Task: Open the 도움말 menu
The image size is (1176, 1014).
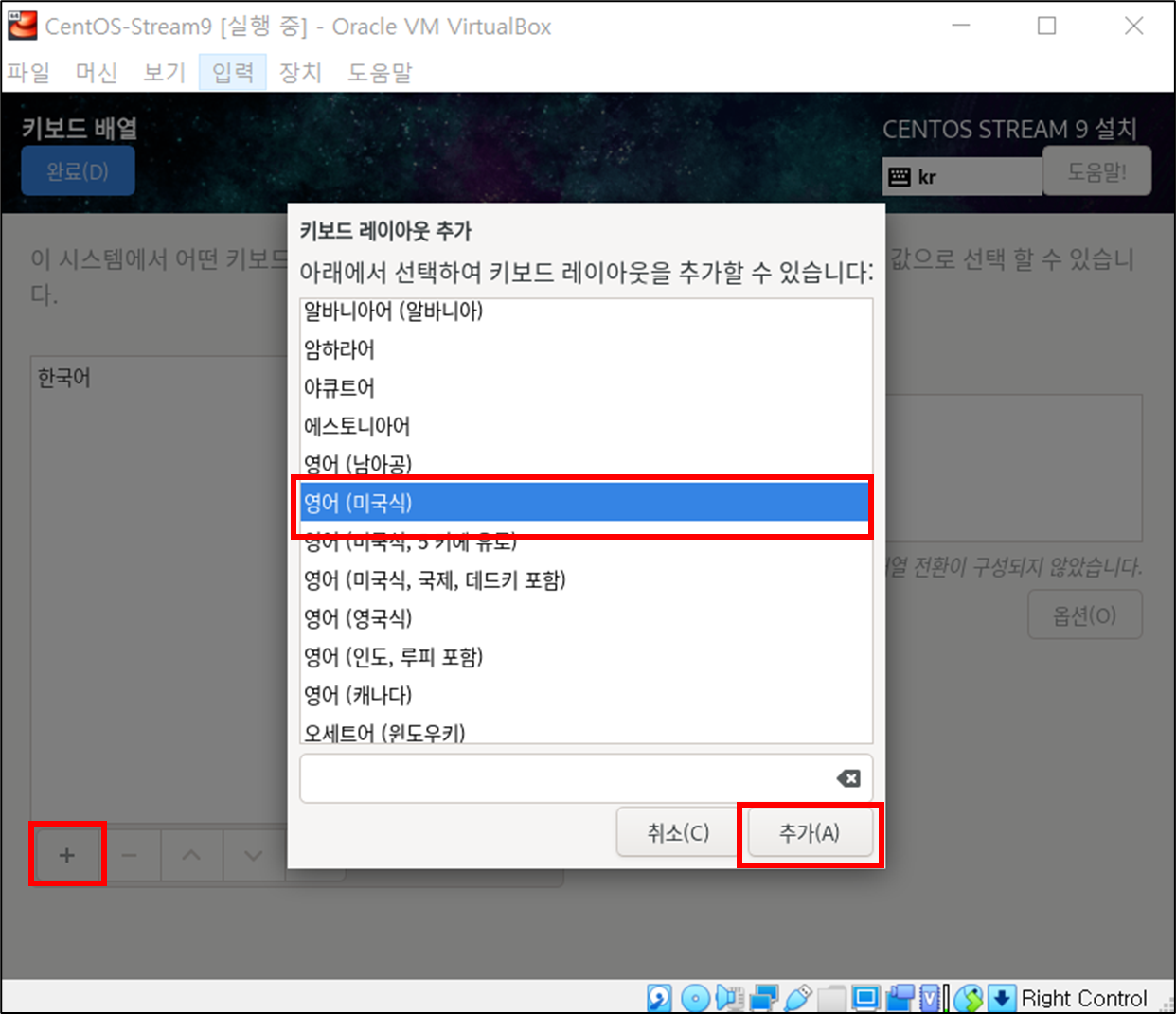Action: coord(380,72)
